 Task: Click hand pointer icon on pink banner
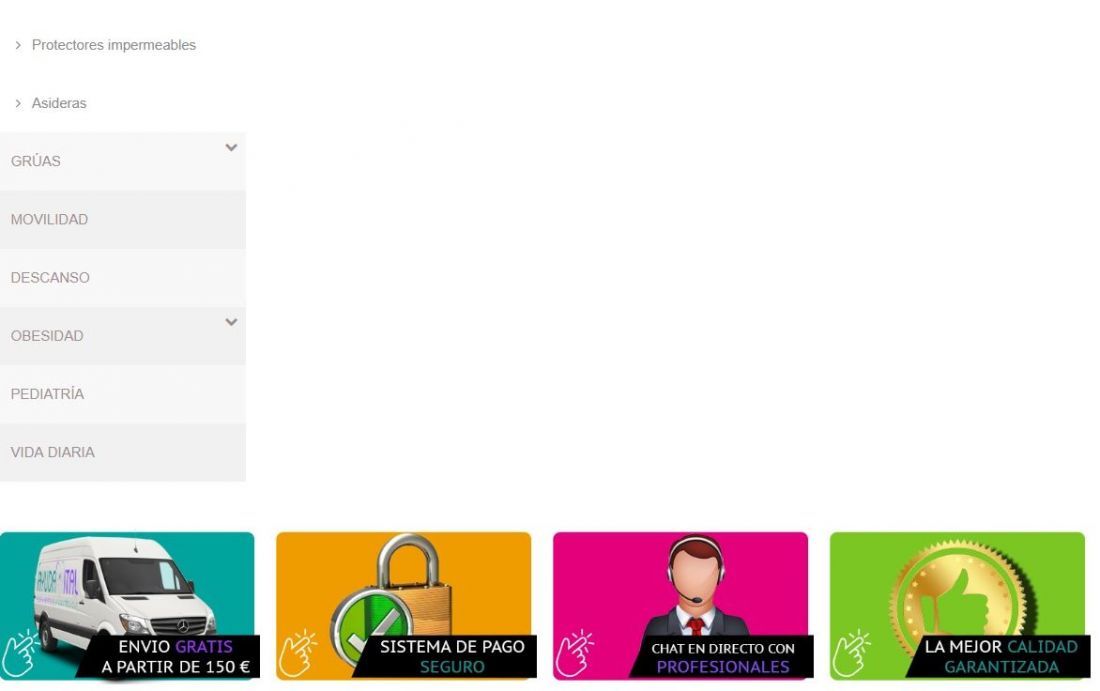(575, 653)
